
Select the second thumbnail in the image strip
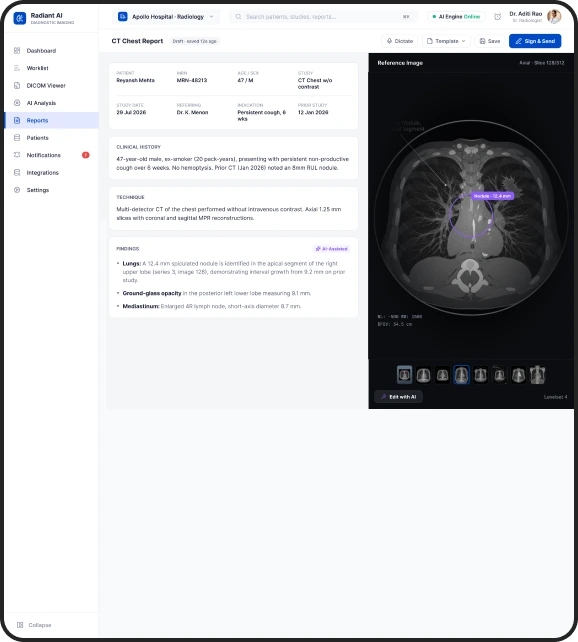click(423, 375)
